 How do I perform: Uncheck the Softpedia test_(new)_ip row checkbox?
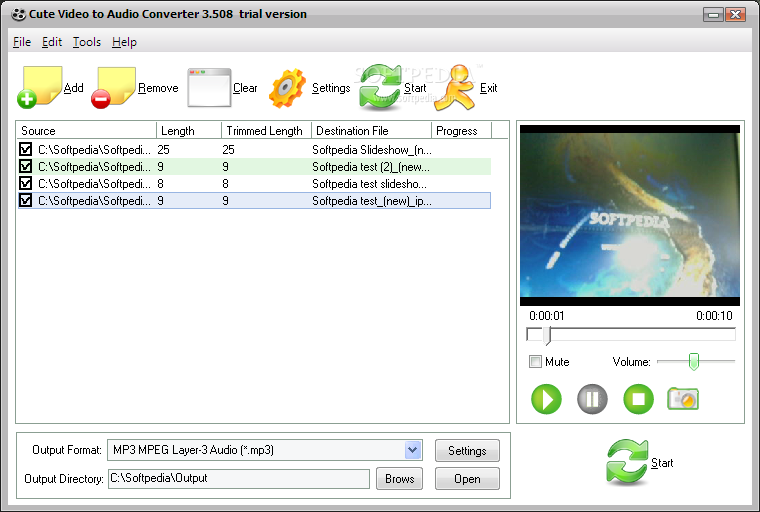coord(26,200)
